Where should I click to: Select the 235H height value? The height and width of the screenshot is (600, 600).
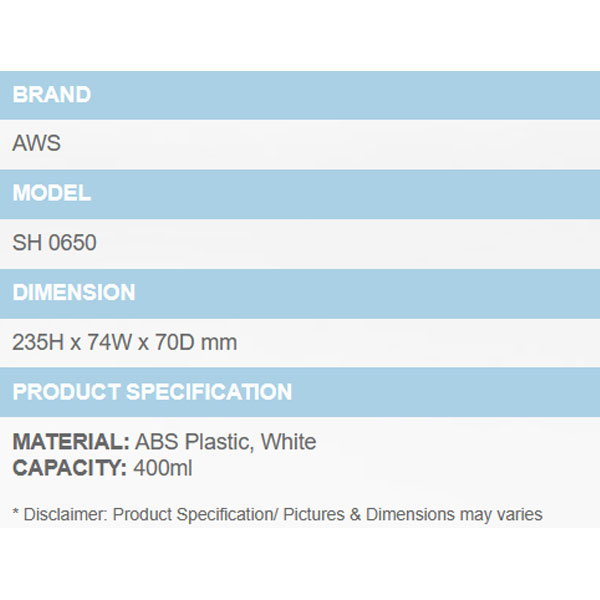click(40, 343)
